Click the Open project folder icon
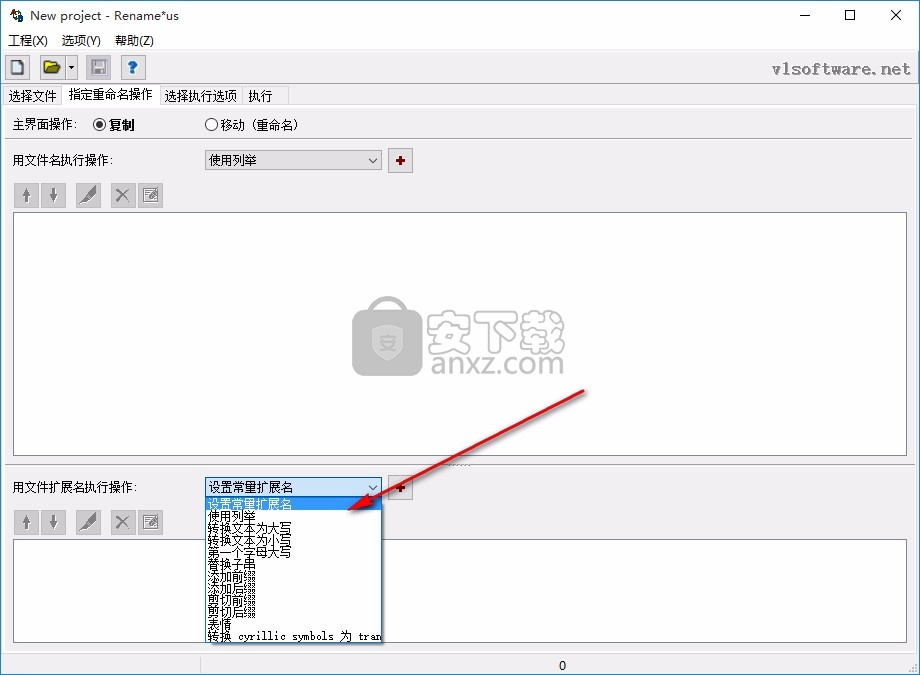This screenshot has height=675, width=920. (x=52, y=68)
